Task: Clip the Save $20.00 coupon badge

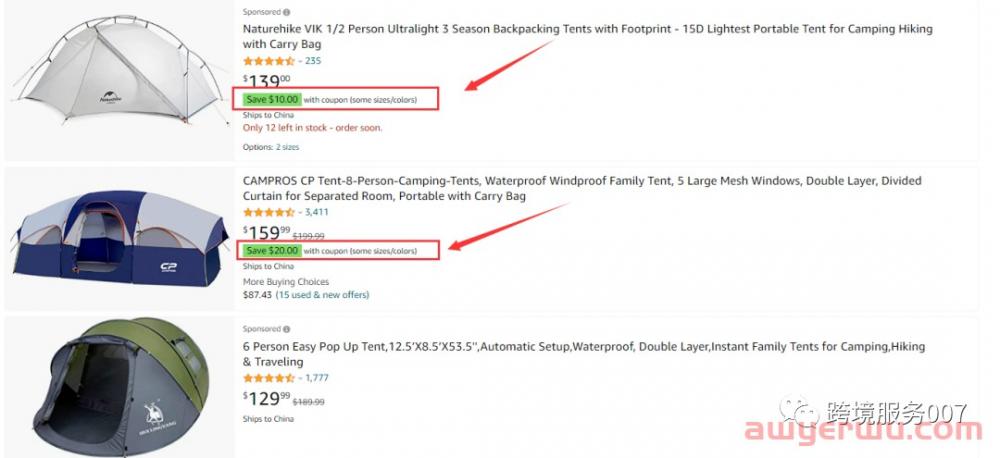Action: pyautogui.click(x=272, y=251)
